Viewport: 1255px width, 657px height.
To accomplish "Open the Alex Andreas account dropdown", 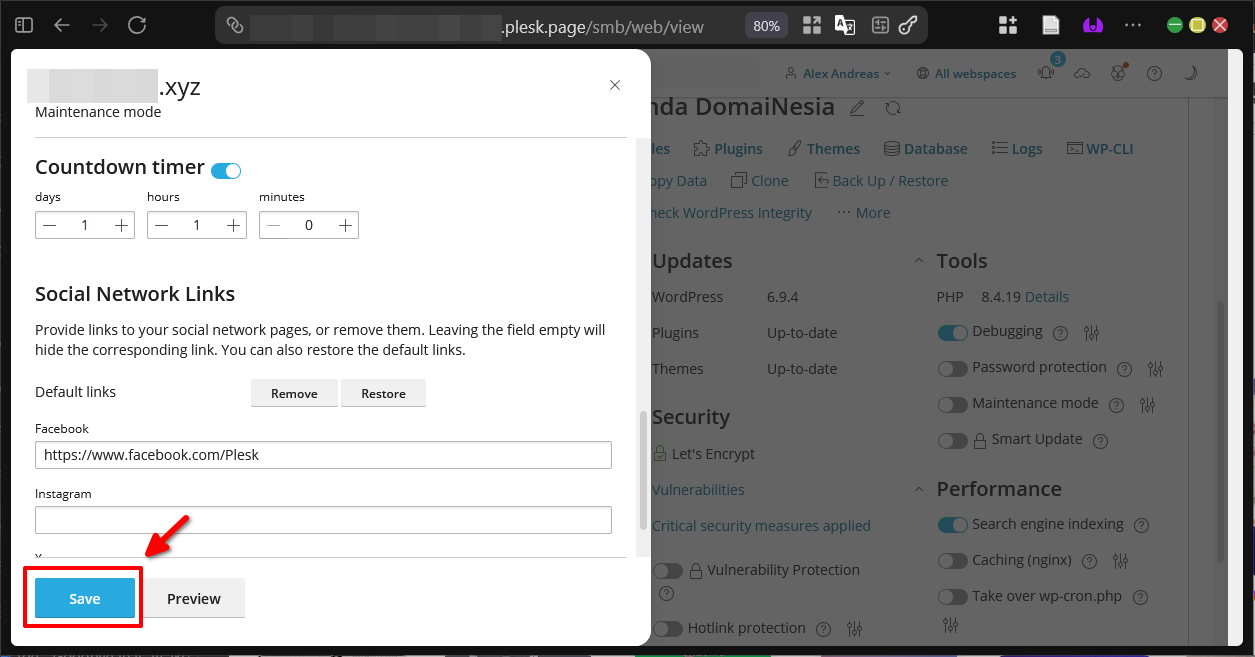I will point(838,73).
